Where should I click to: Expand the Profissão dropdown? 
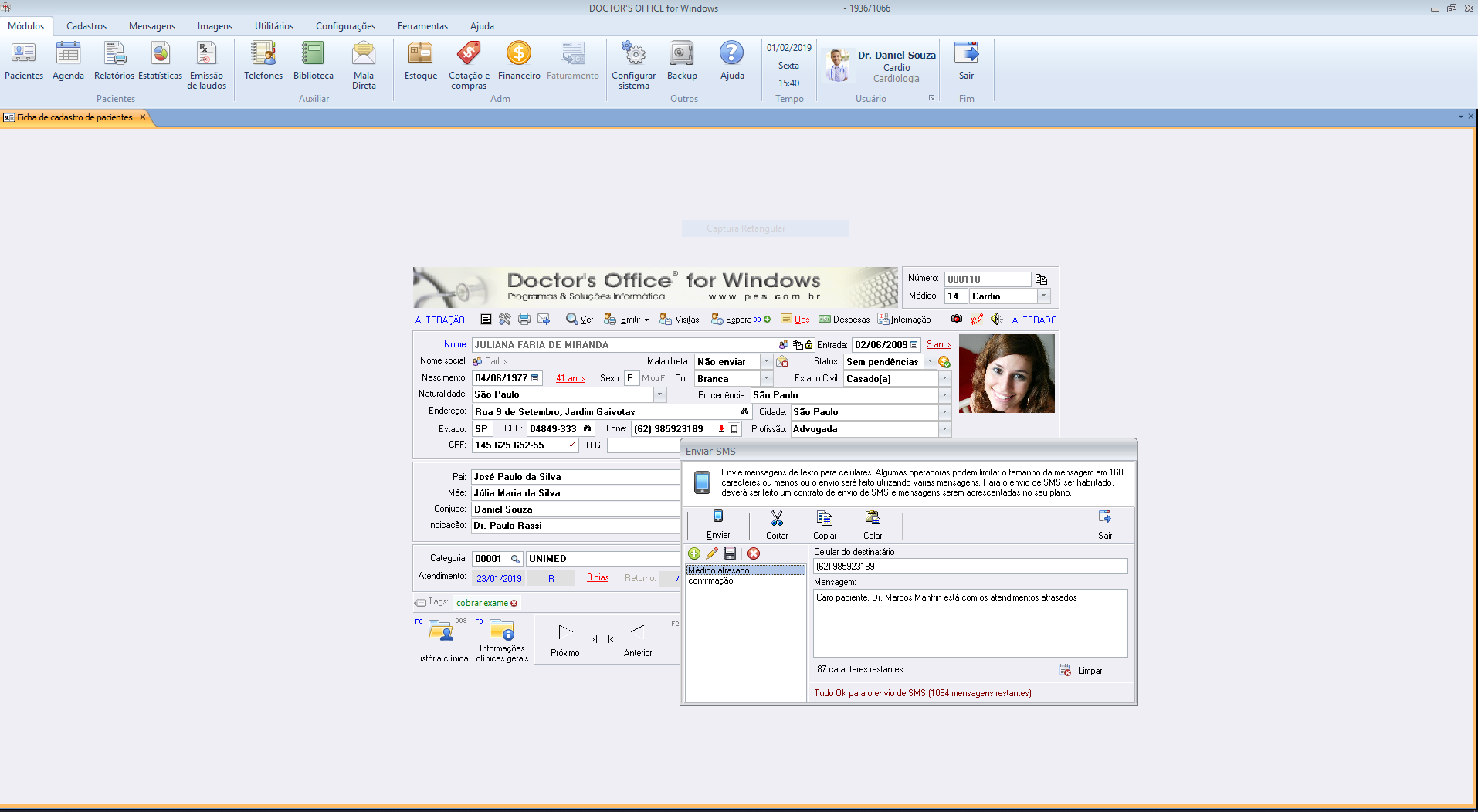[944, 428]
